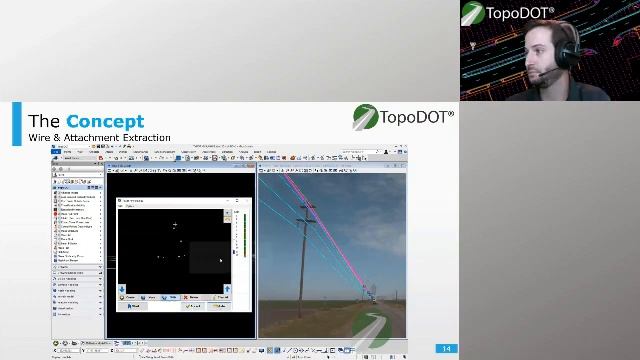640x360 pixels.
Task: Click the green color ramp bar in the dialog
Action: click(x=245, y=235)
